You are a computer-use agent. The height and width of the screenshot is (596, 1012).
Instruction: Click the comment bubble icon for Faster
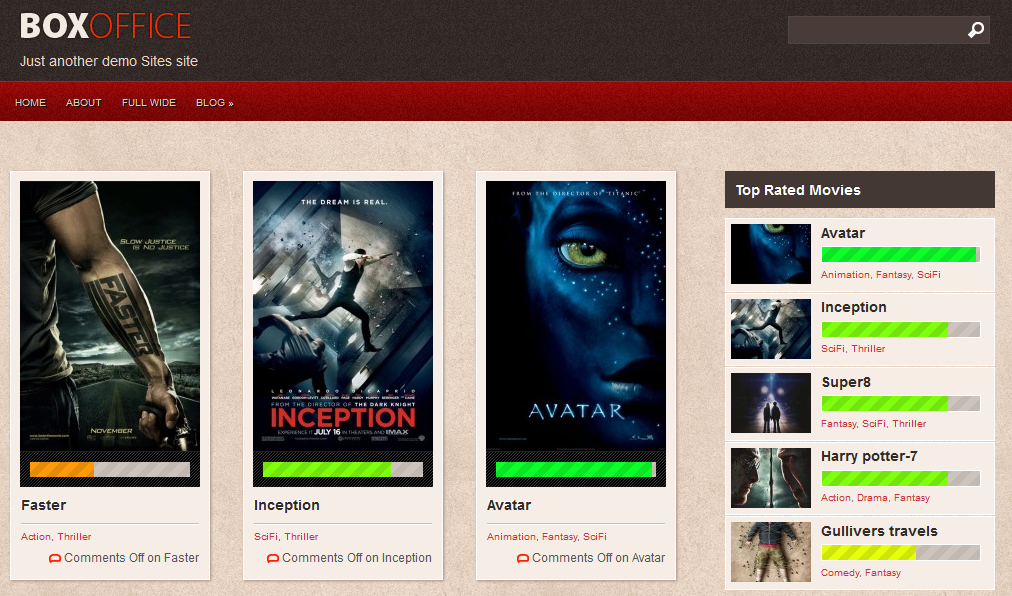tap(55, 559)
